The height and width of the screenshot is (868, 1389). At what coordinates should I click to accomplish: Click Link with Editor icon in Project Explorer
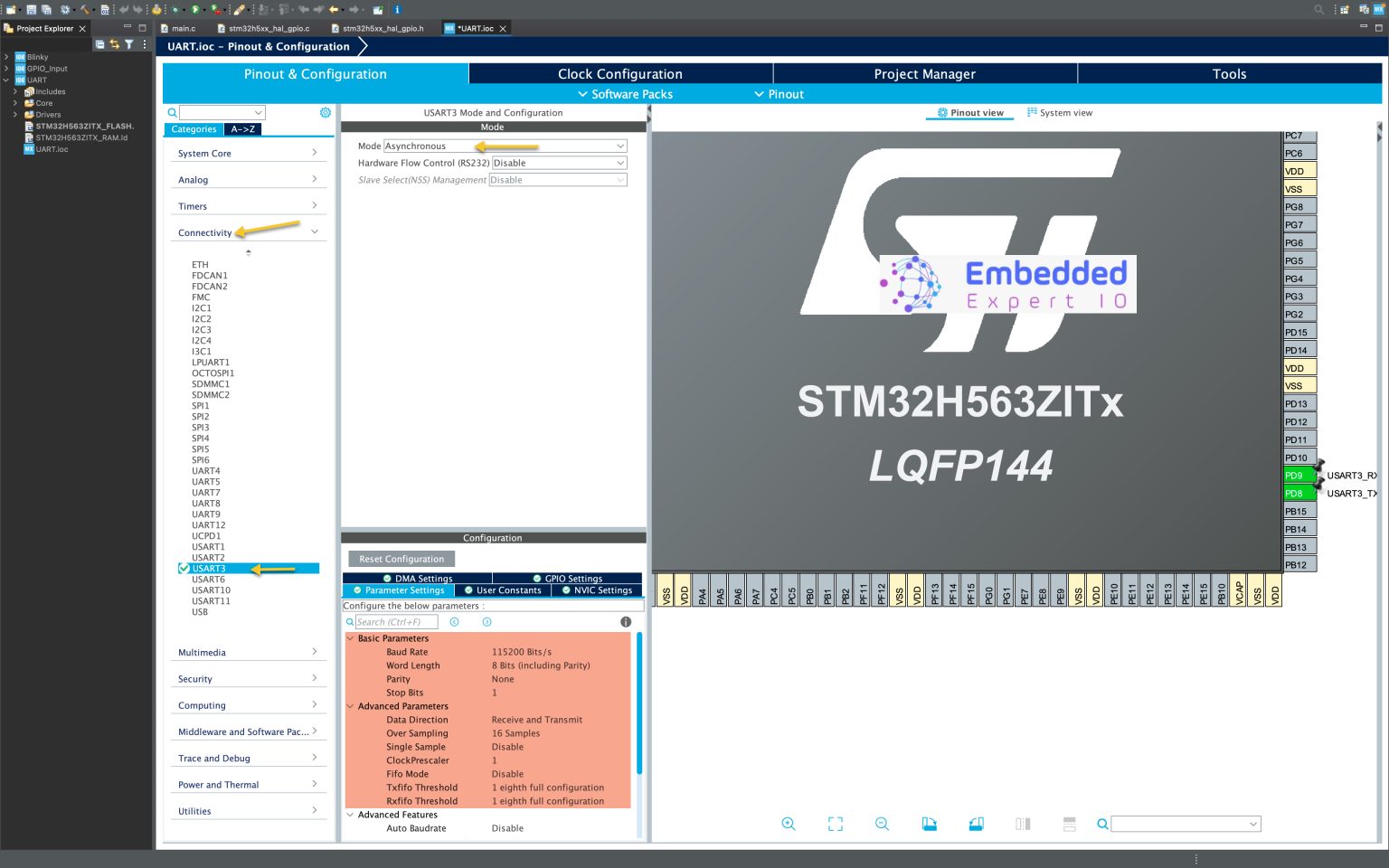(x=114, y=43)
